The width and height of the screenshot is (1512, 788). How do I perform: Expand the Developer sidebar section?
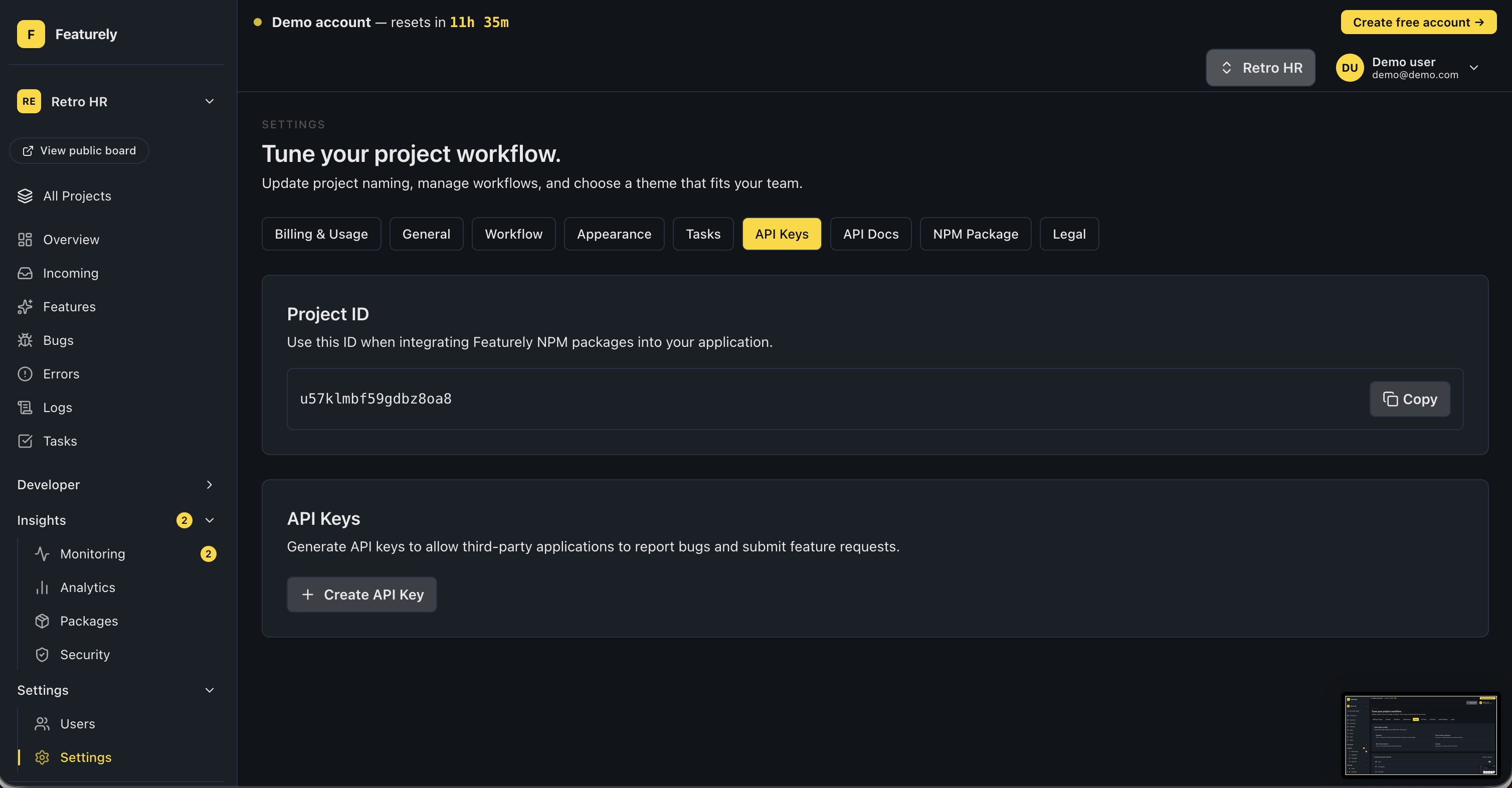tap(209, 485)
